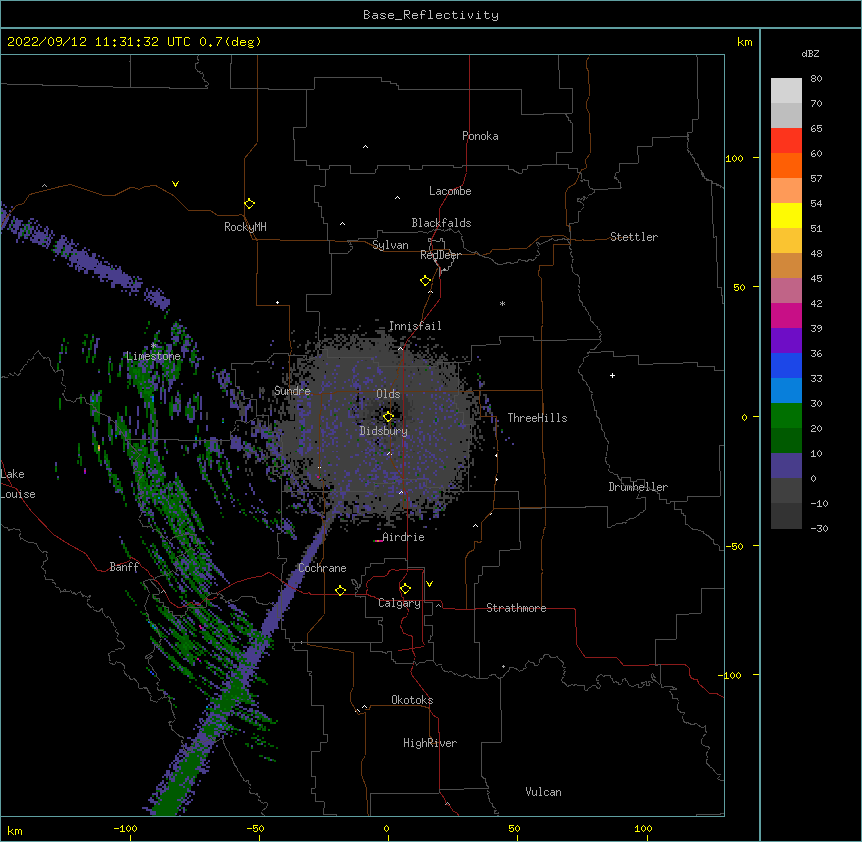The height and width of the screenshot is (842, 862).
Task: Click the Calgary city label
Action: [399, 603]
